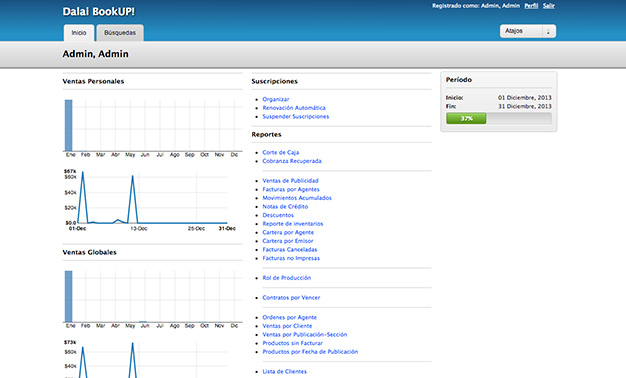Open the Corte de Caja report
The height and width of the screenshot is (378, 626).
[x=281, y=152]
